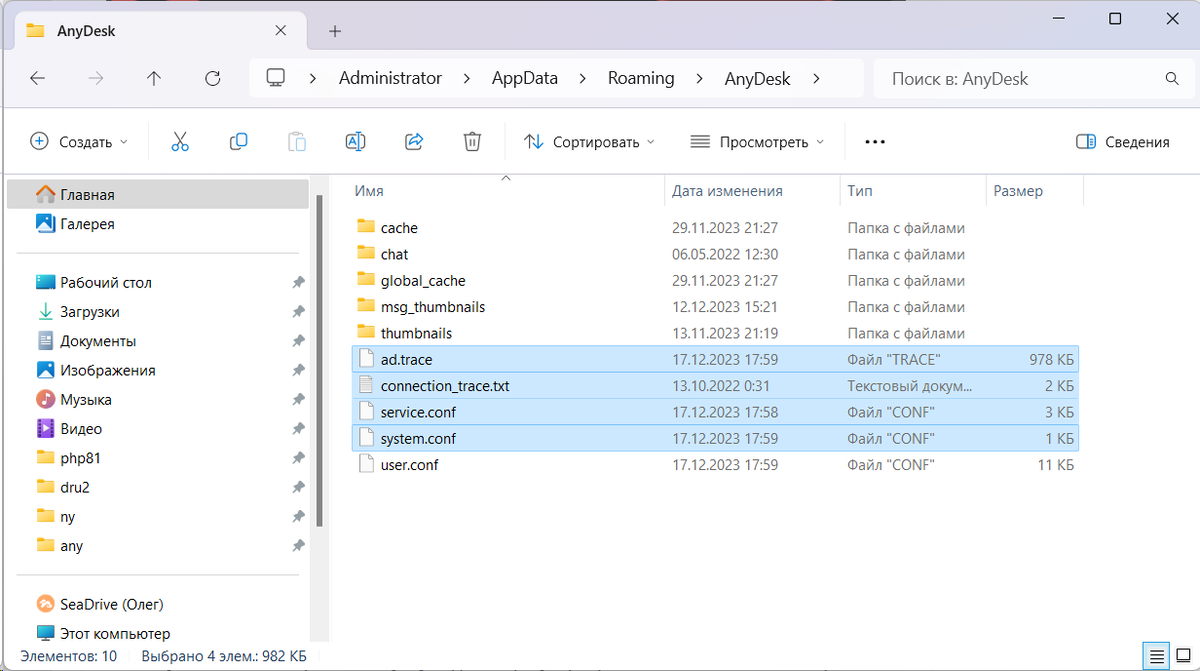Select Главная in navigation pane
Viewport: 1200px width, 671px height.
(158, 195)
